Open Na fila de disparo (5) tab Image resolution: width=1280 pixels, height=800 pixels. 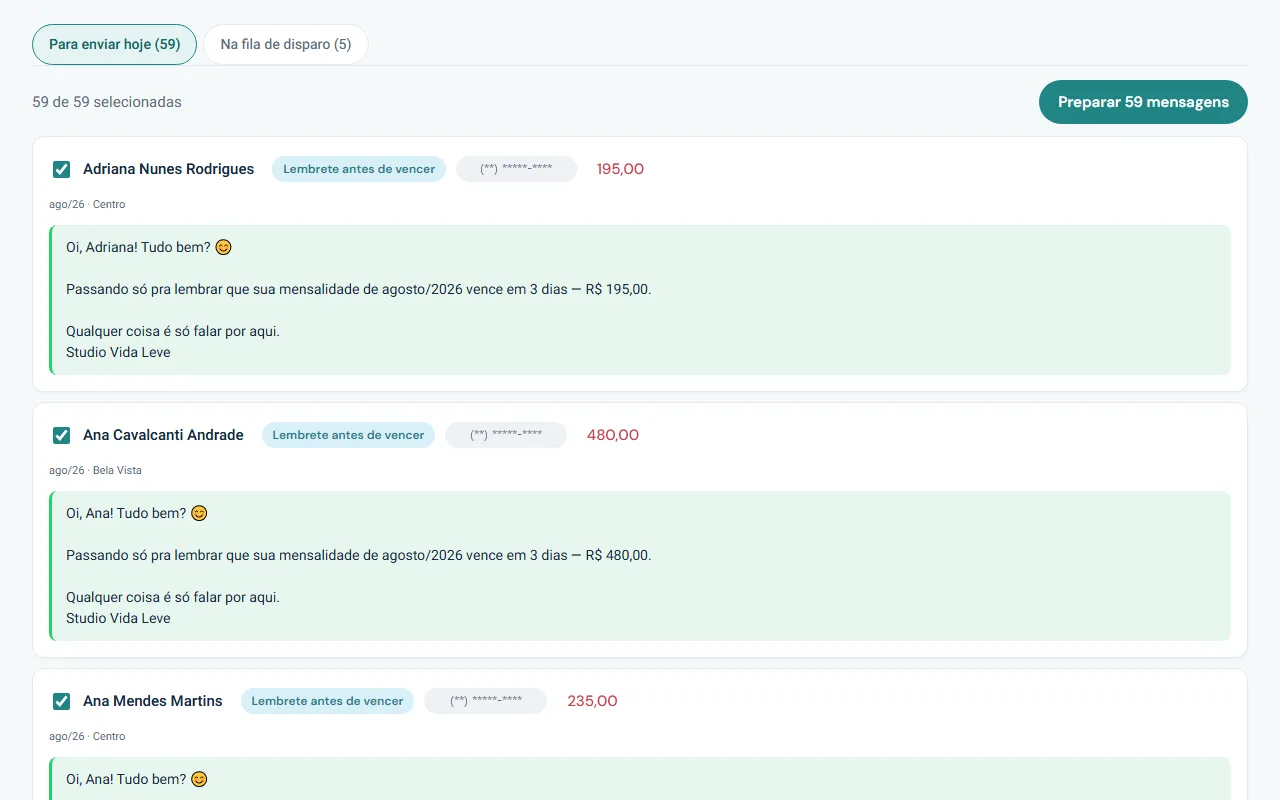pos(286,45)
